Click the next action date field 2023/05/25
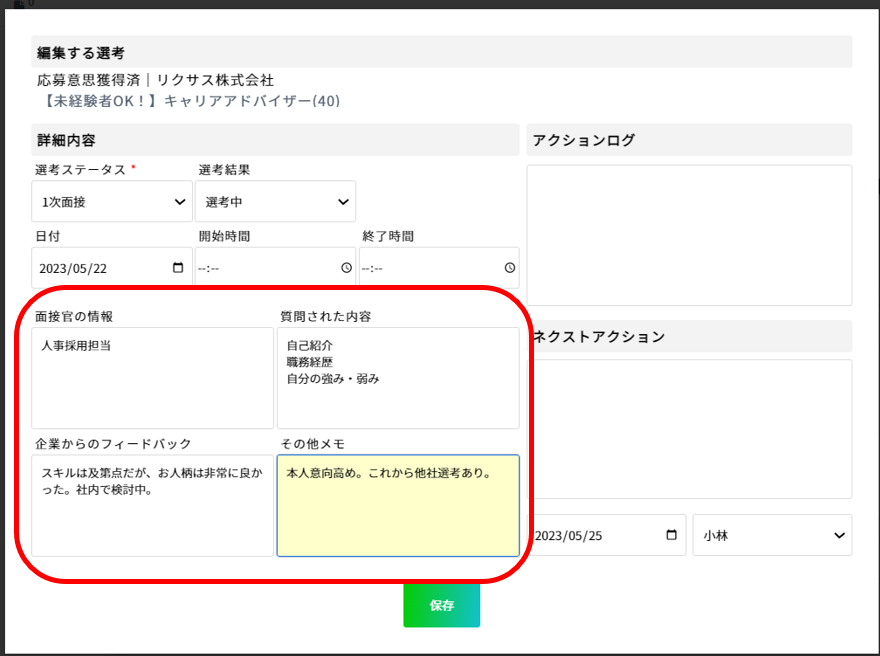This screenshot has height=656, width=880. [x=608, y=535]
